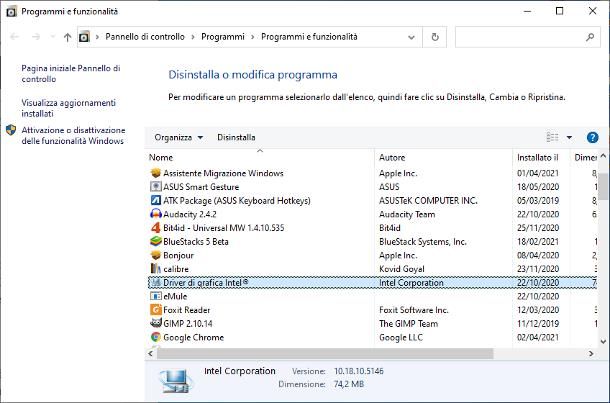Select the Kovid Goyal author cell

click(x=401, y=269)
